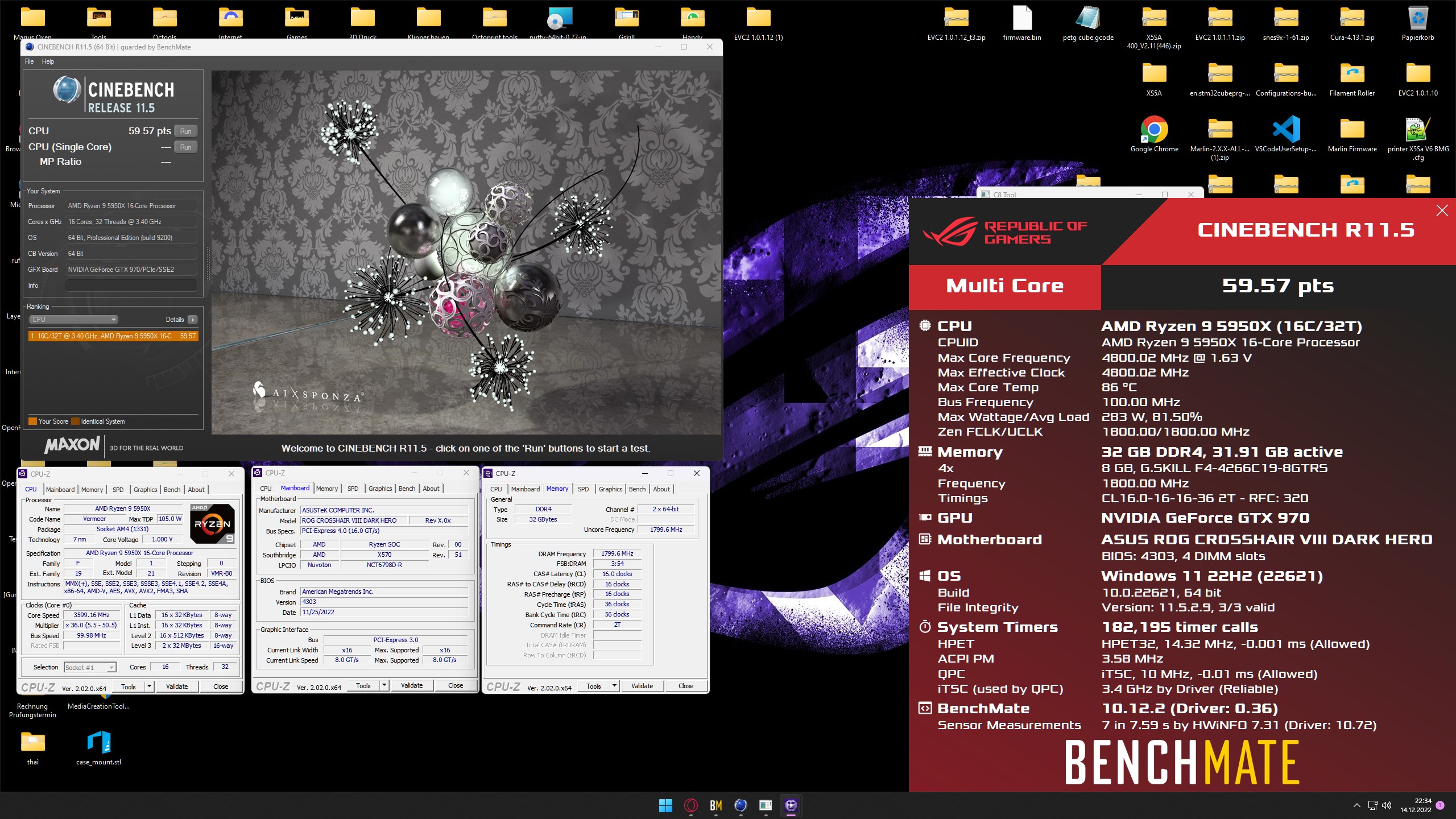
Task: Open Filament Roller folder shortcut
Action: [1352, 79]
